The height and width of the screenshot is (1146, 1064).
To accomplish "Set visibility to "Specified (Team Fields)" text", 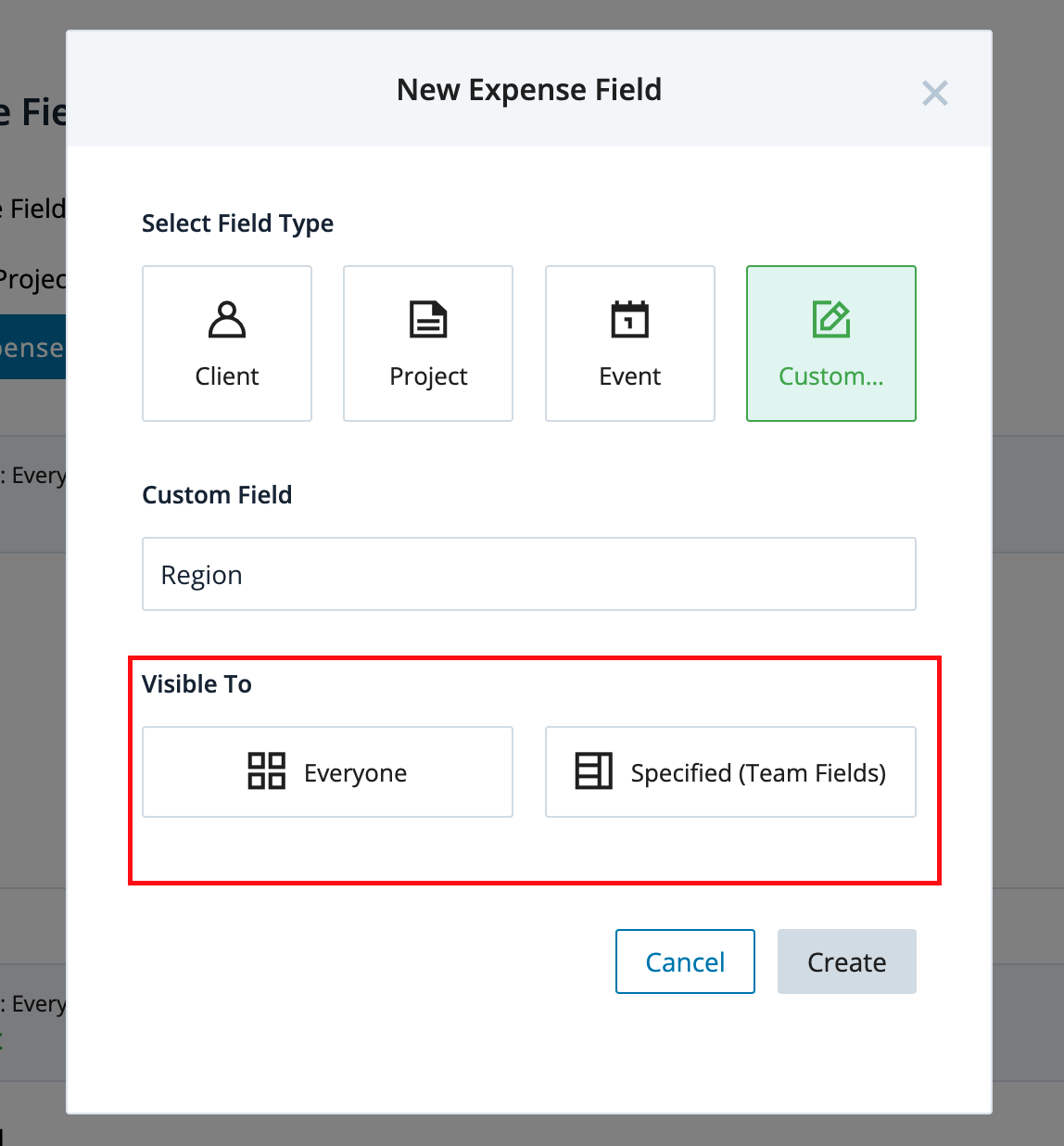I will click(x=758, y=773).
